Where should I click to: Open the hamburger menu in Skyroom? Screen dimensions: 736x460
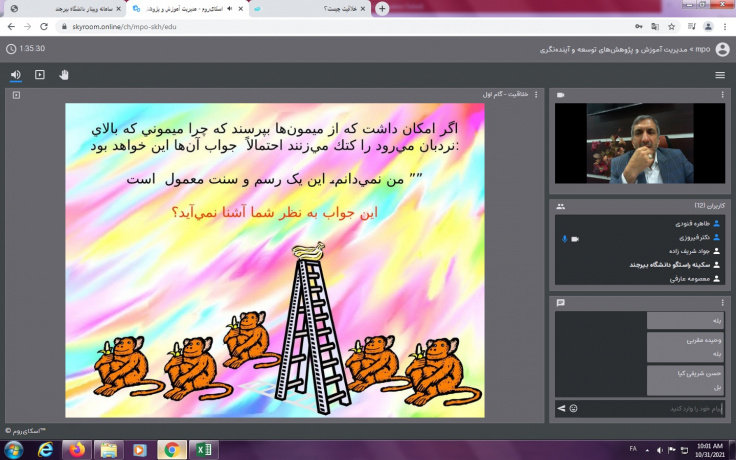[720, 75]
